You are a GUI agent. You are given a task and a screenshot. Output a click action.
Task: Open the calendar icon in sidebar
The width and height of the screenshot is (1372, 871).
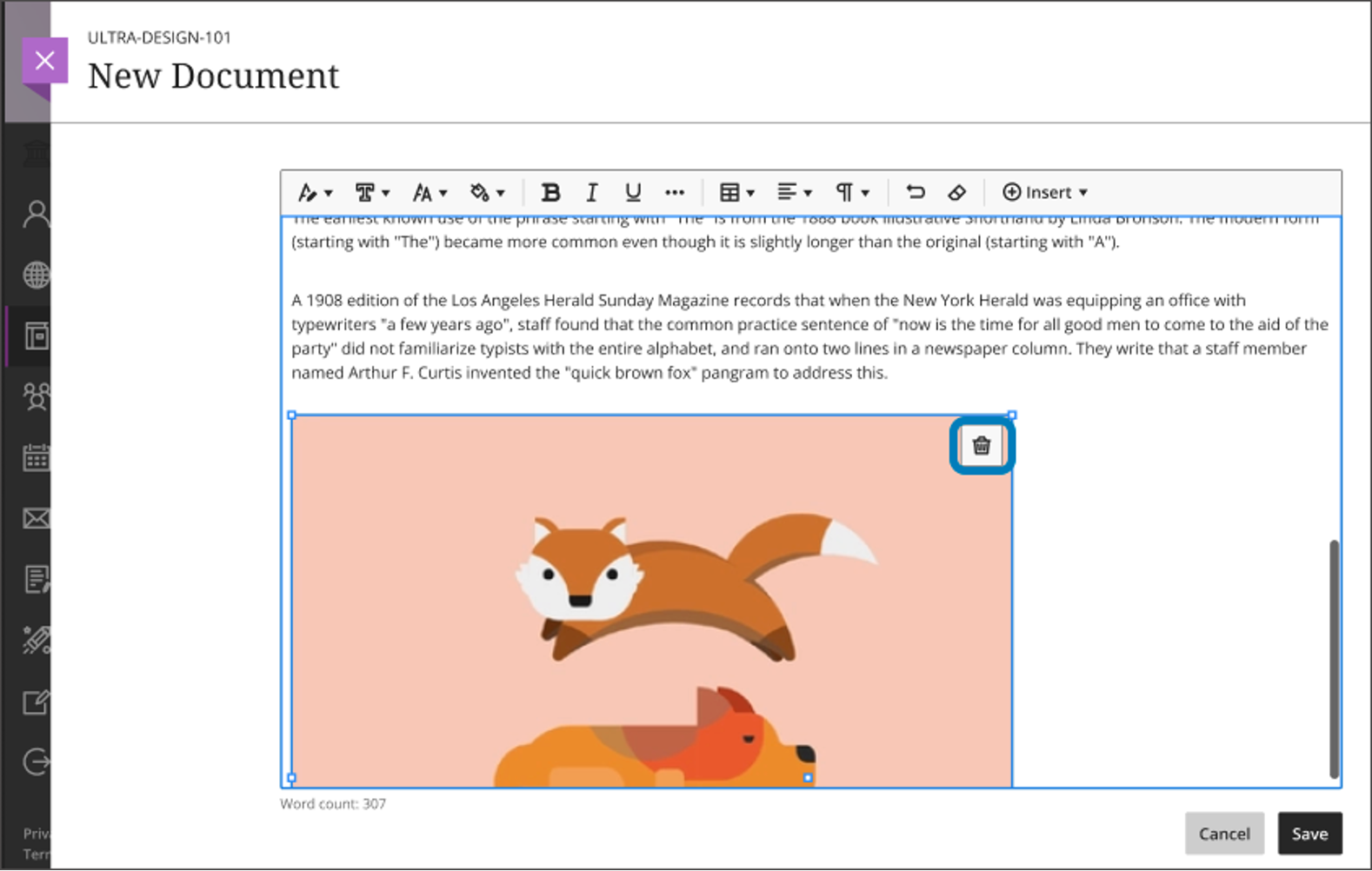[x=36, y=457]
